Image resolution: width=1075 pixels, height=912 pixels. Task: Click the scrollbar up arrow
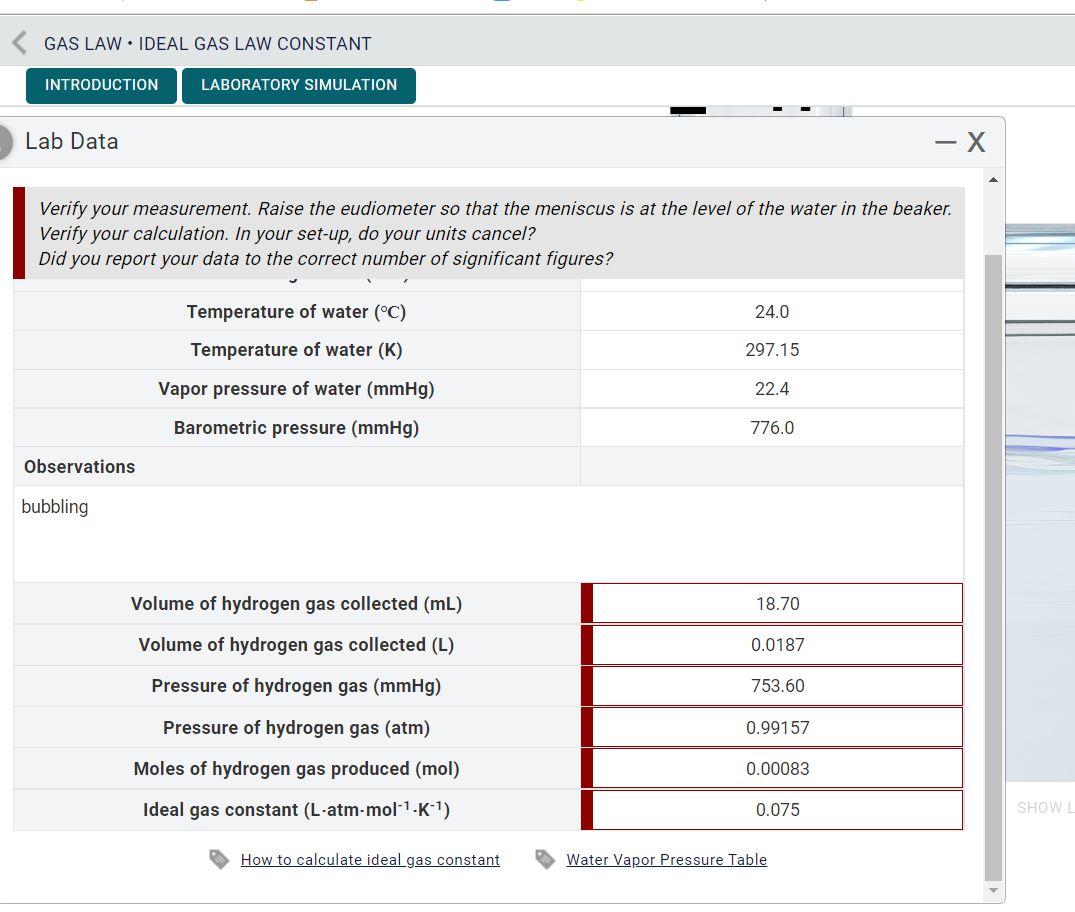992,180
